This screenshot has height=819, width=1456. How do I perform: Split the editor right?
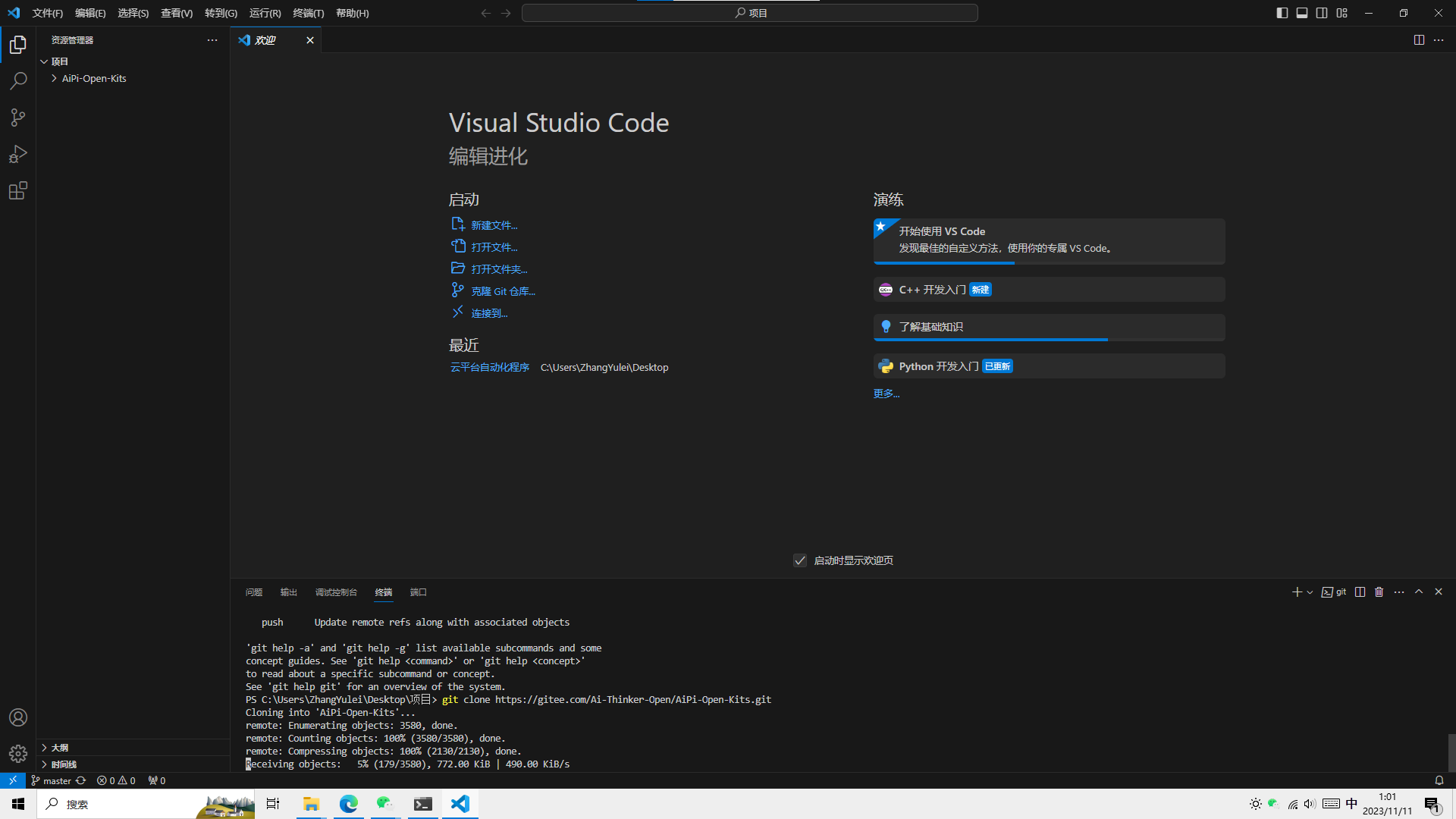point(1419,40)
